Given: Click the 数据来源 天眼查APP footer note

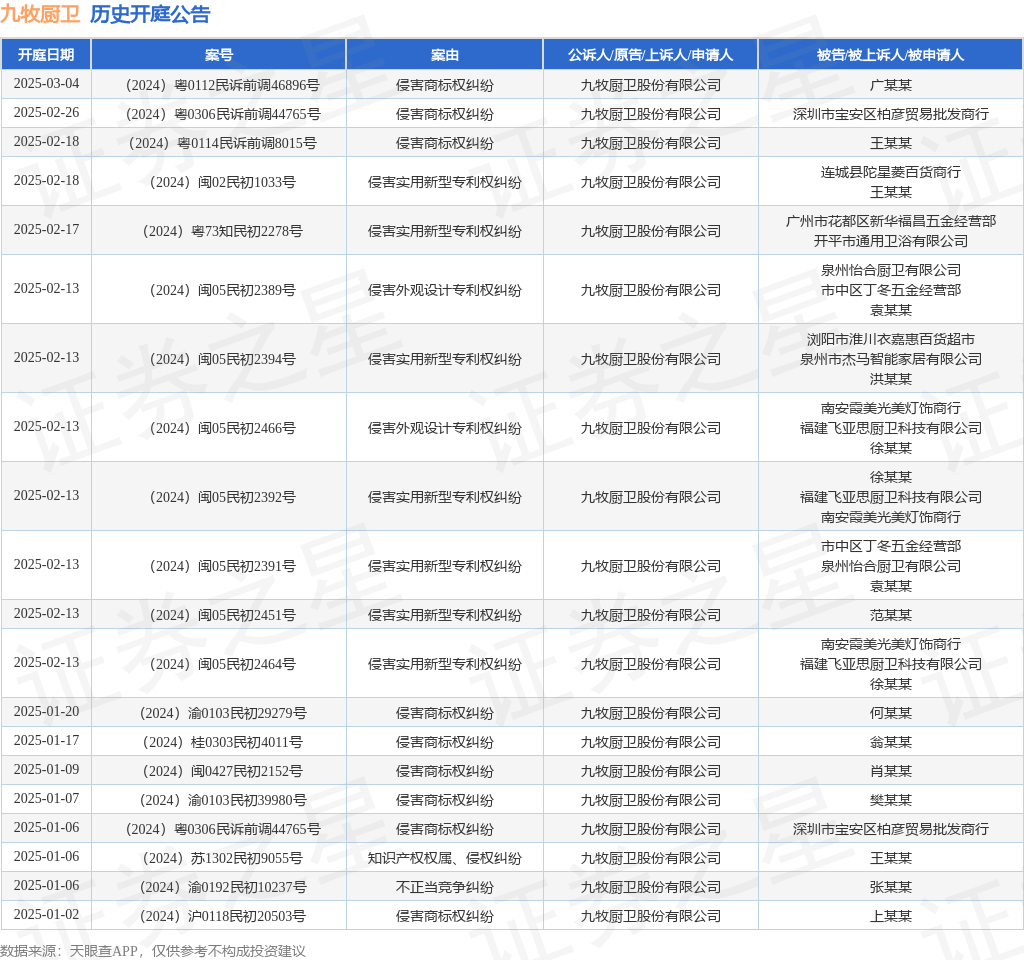Looking at the screenshot, I should tap(153, 951).
